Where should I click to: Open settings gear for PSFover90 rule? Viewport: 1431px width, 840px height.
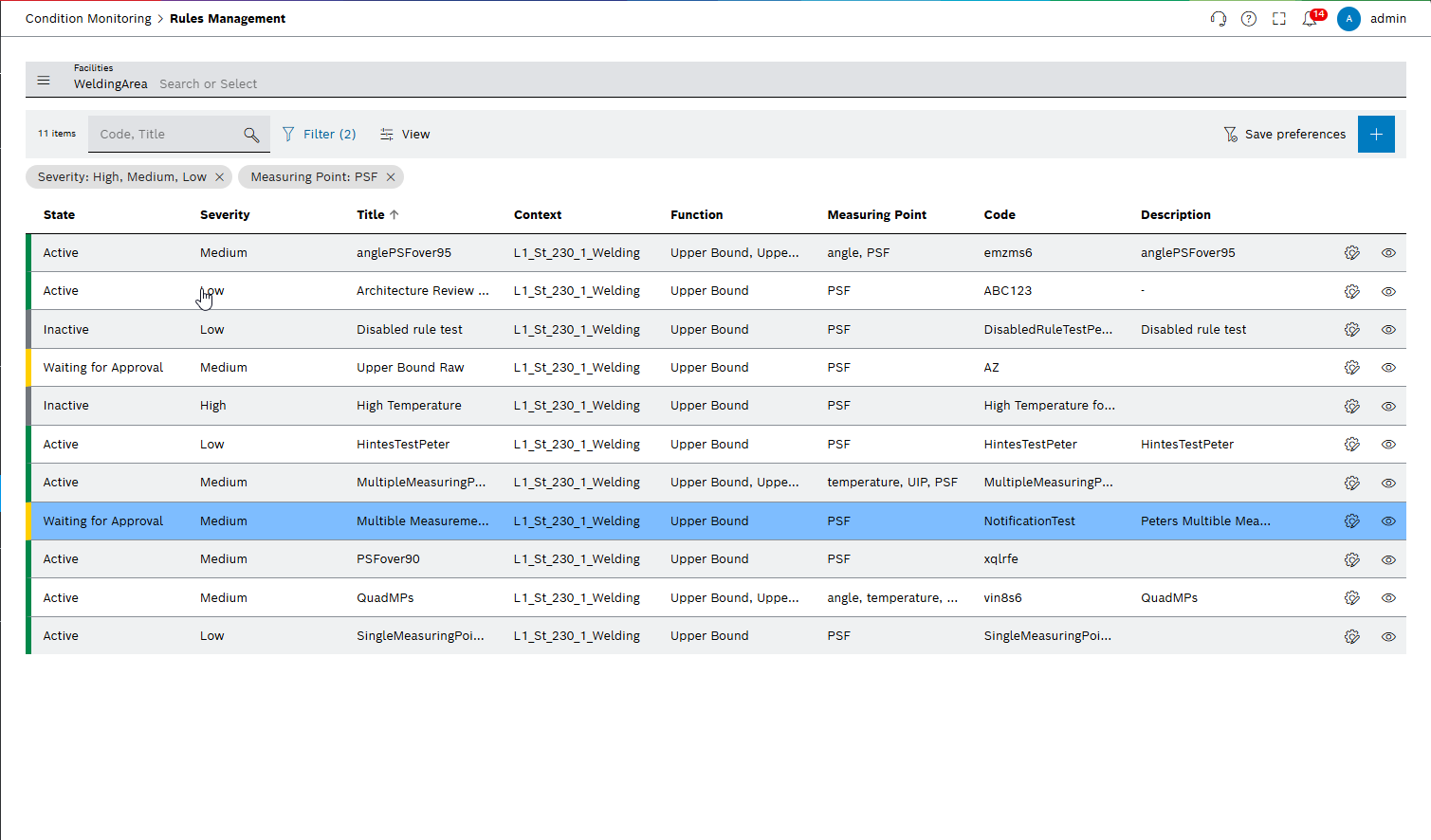(1352, 559)
